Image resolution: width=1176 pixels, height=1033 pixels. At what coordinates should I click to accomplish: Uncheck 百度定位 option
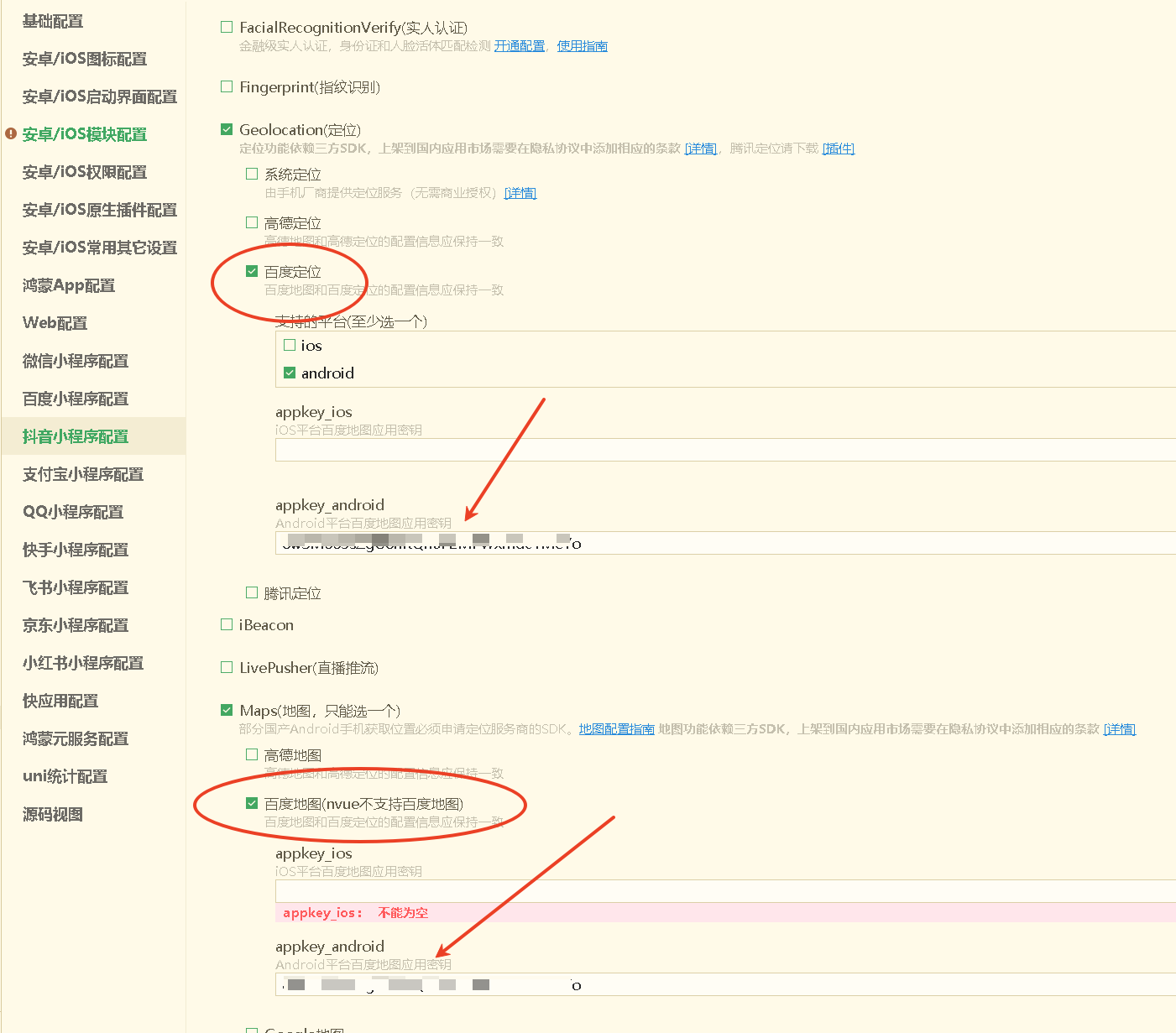click(252, 271)
